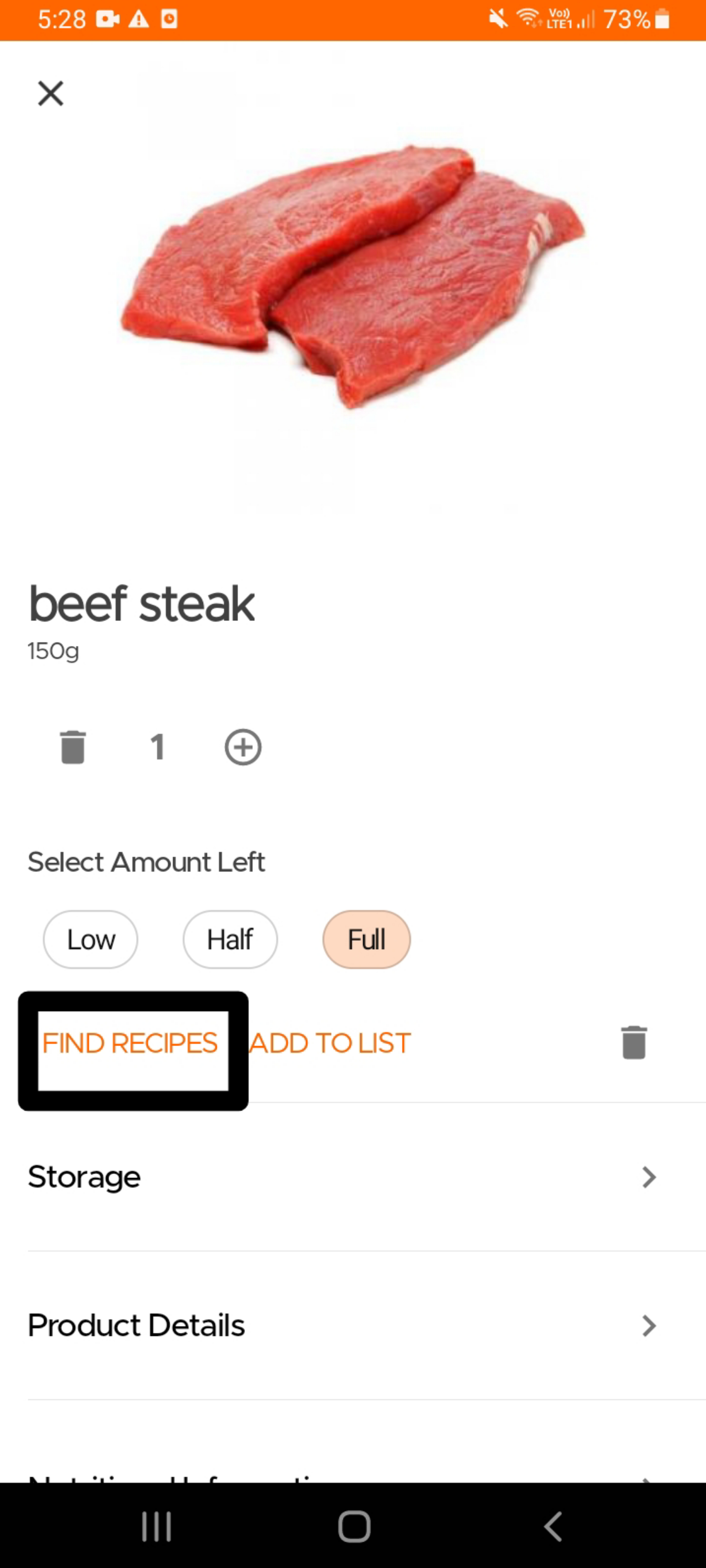Open Android recent apps button
Screen dimensions: 706x1568
157,1526
